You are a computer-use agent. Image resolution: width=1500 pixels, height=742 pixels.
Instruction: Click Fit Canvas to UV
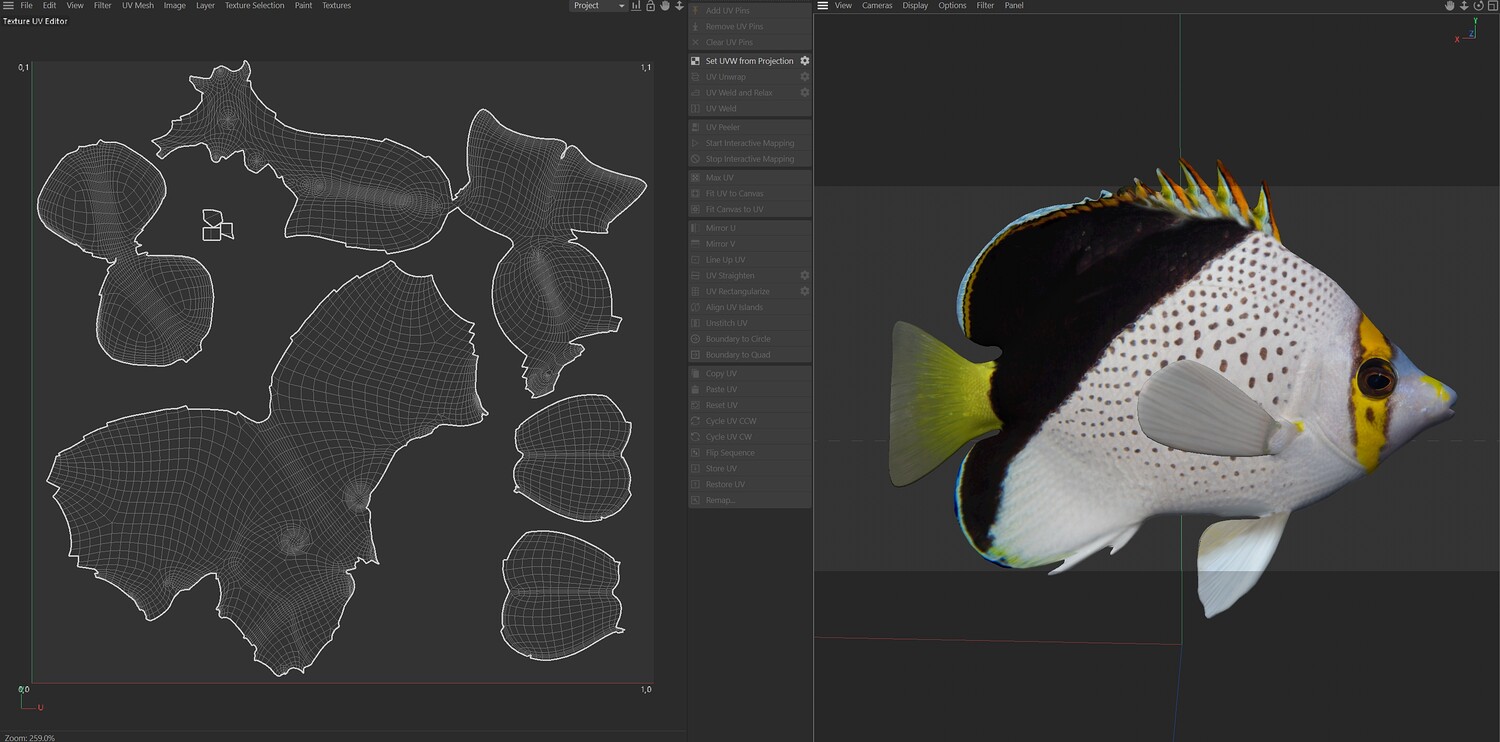point(750,210)
